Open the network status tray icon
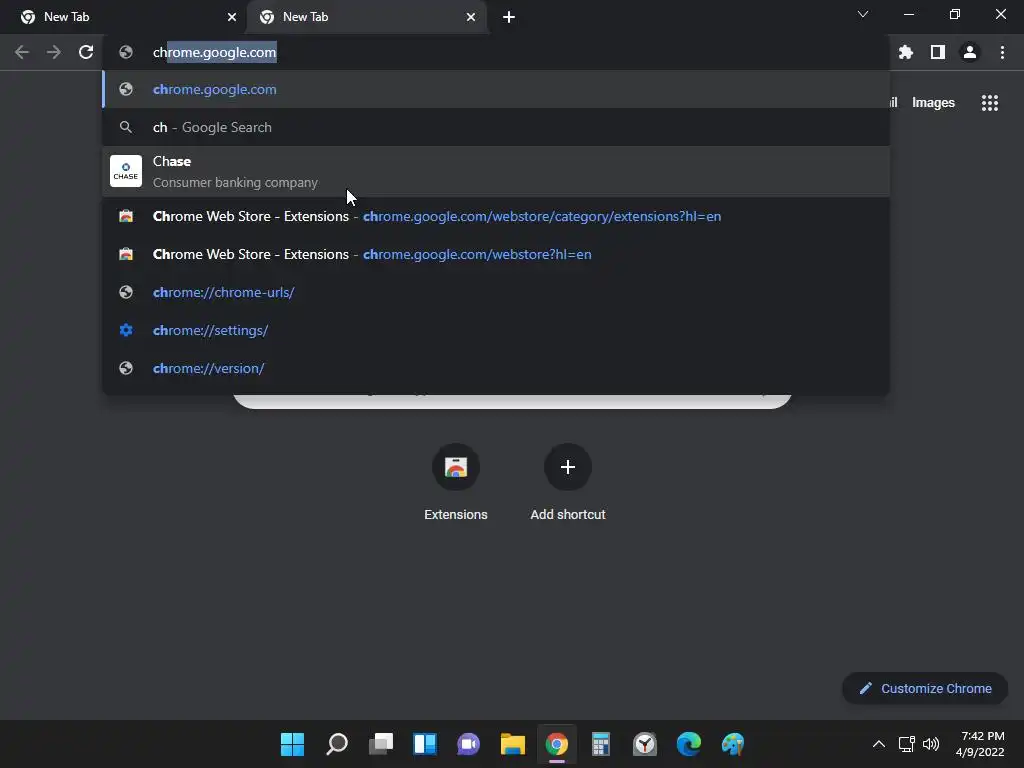1024x768 pixels. click(906, 744)
